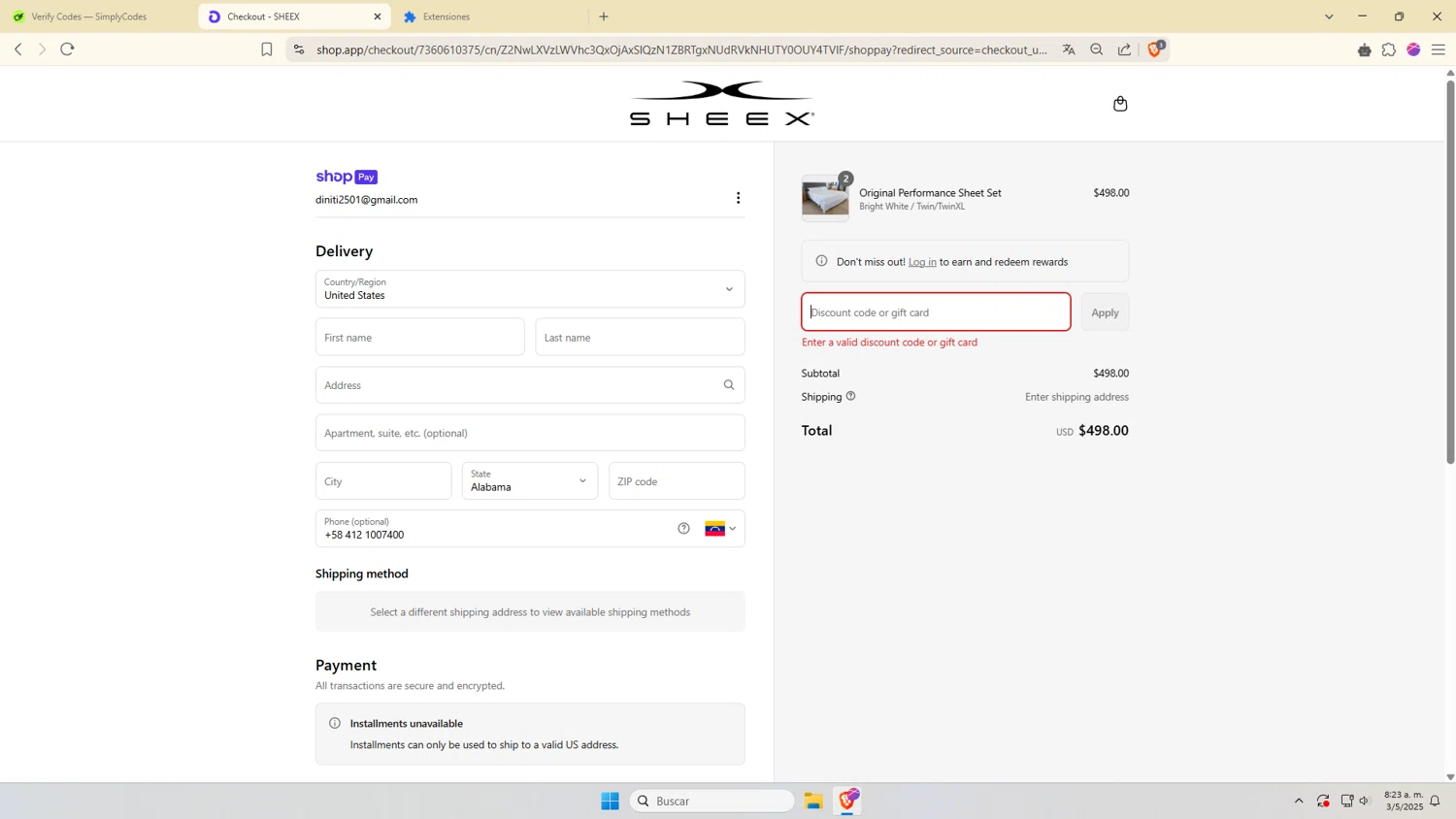Click the share page icon
This screenshot has height=819, width=1456.
point(1124,49)
